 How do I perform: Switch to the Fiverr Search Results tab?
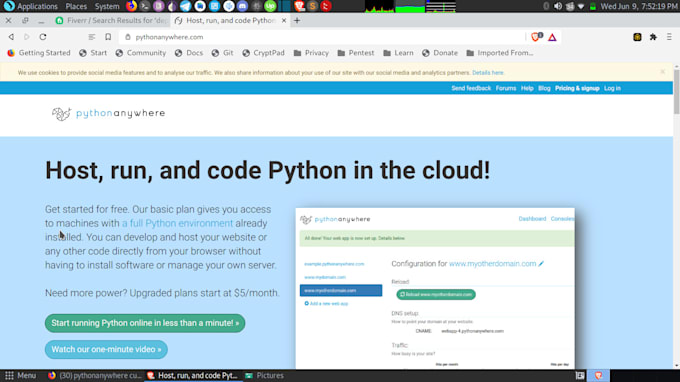tap(111, 20)
